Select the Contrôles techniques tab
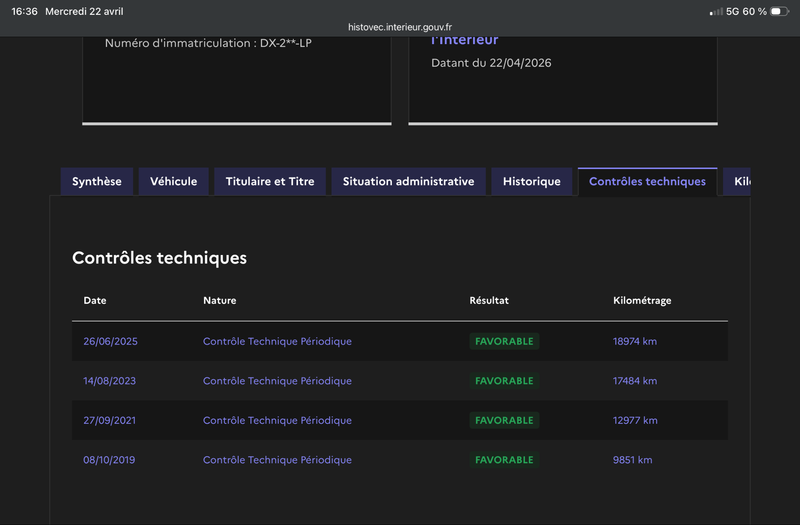Image resolution: width=800 pixels, height=525 pixels. (x=647, y=182)
